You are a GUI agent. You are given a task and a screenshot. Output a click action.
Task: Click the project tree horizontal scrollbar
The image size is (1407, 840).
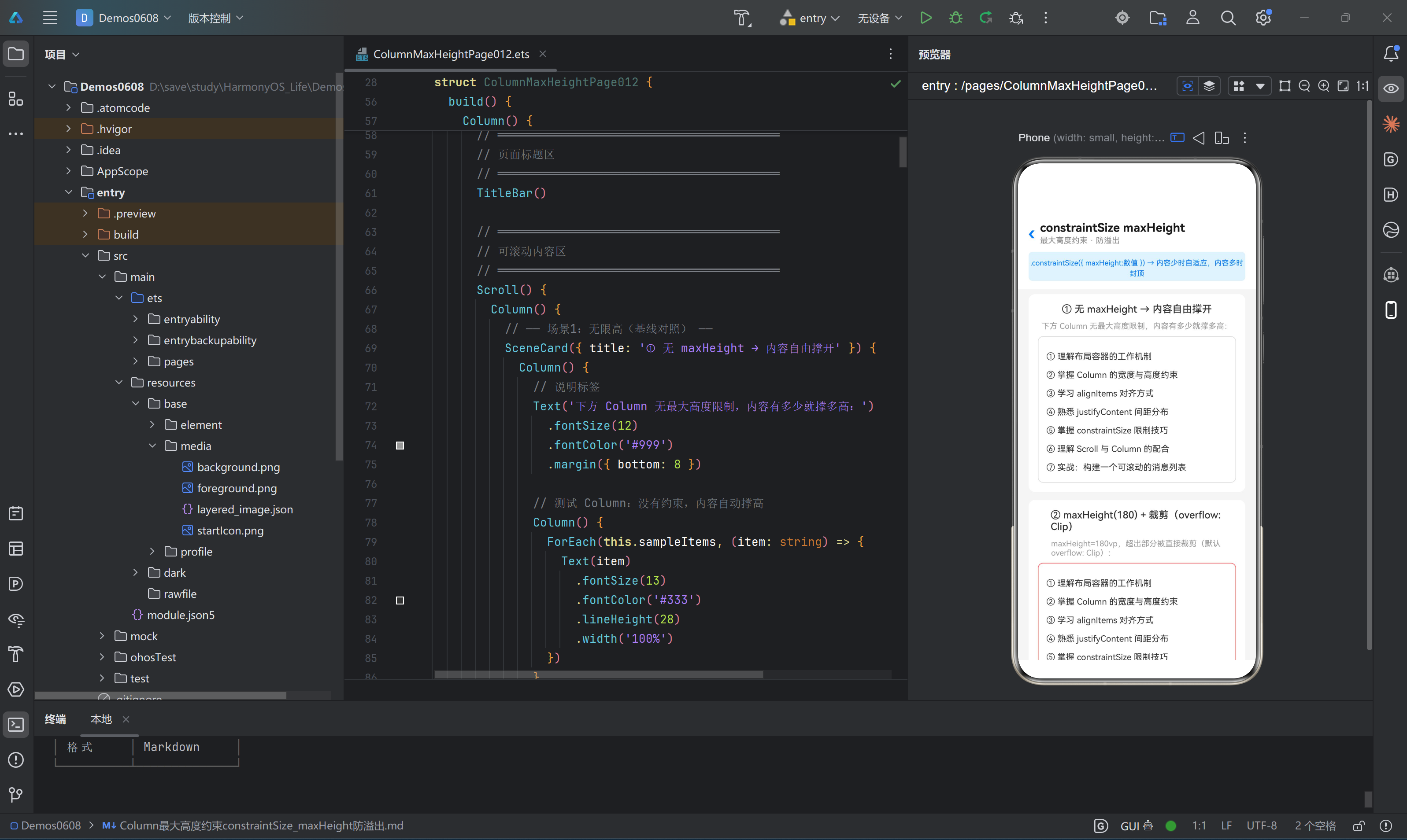160,695
